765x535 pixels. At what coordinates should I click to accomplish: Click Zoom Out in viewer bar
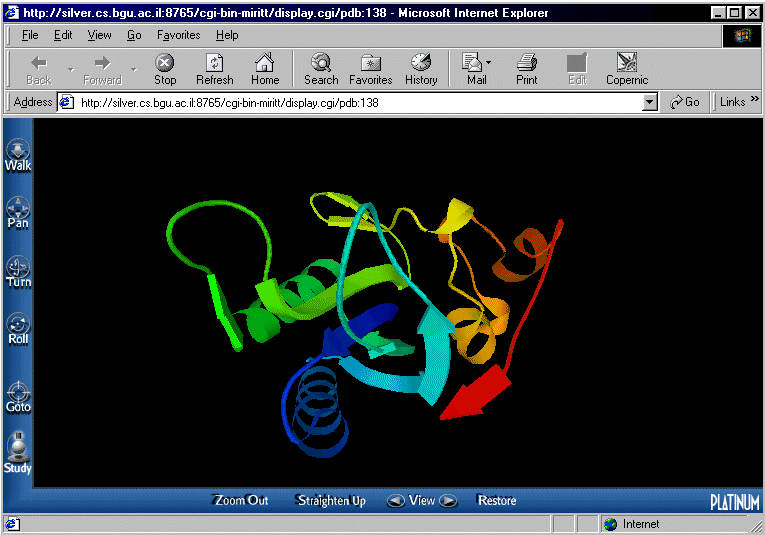click(x=241, y=500)
